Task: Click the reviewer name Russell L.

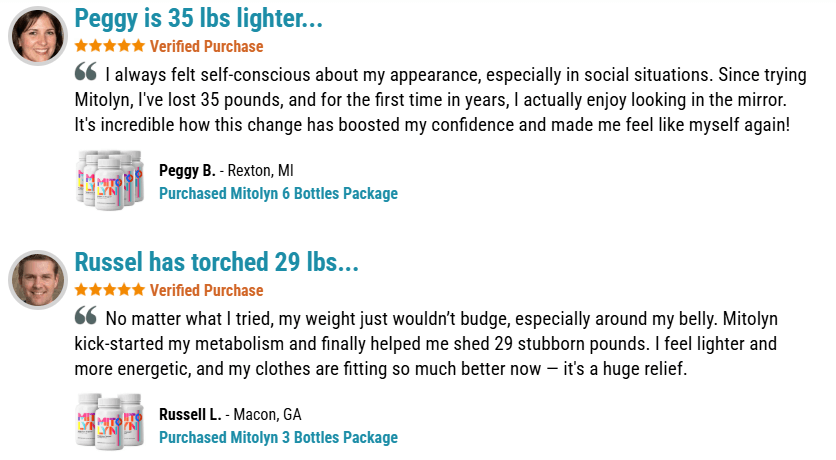Action: 191,415
